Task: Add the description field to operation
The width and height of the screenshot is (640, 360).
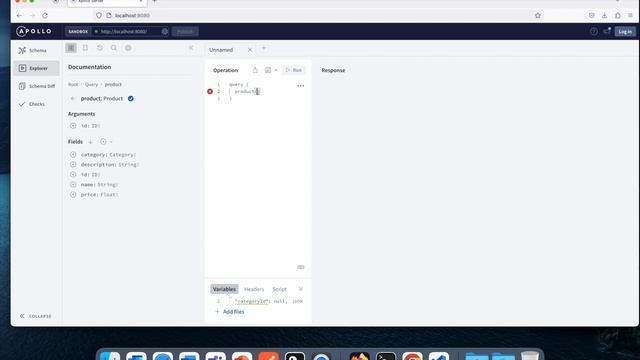Action: pos(73,164)
